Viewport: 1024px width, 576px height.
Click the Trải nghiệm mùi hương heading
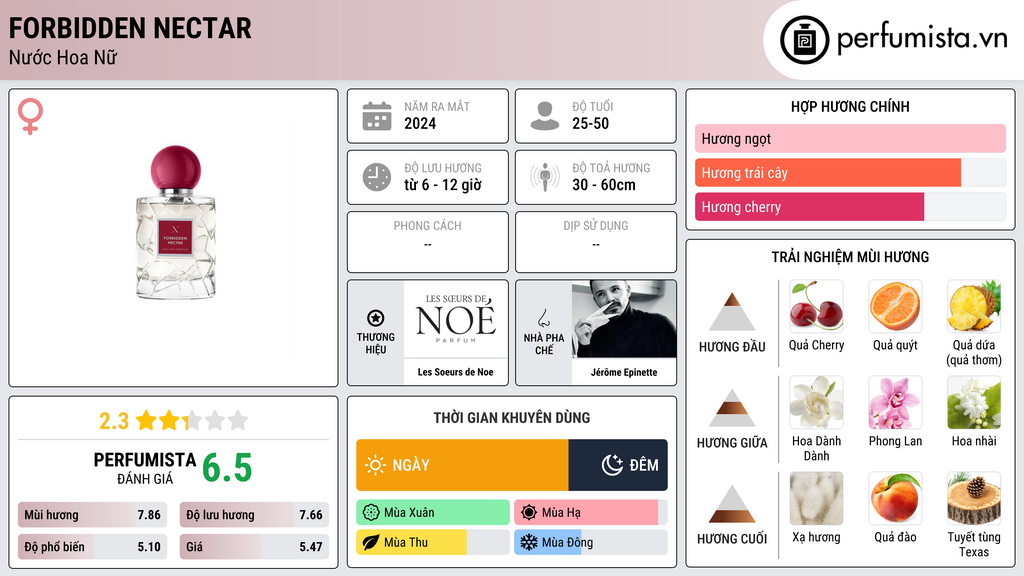(850, 257)
